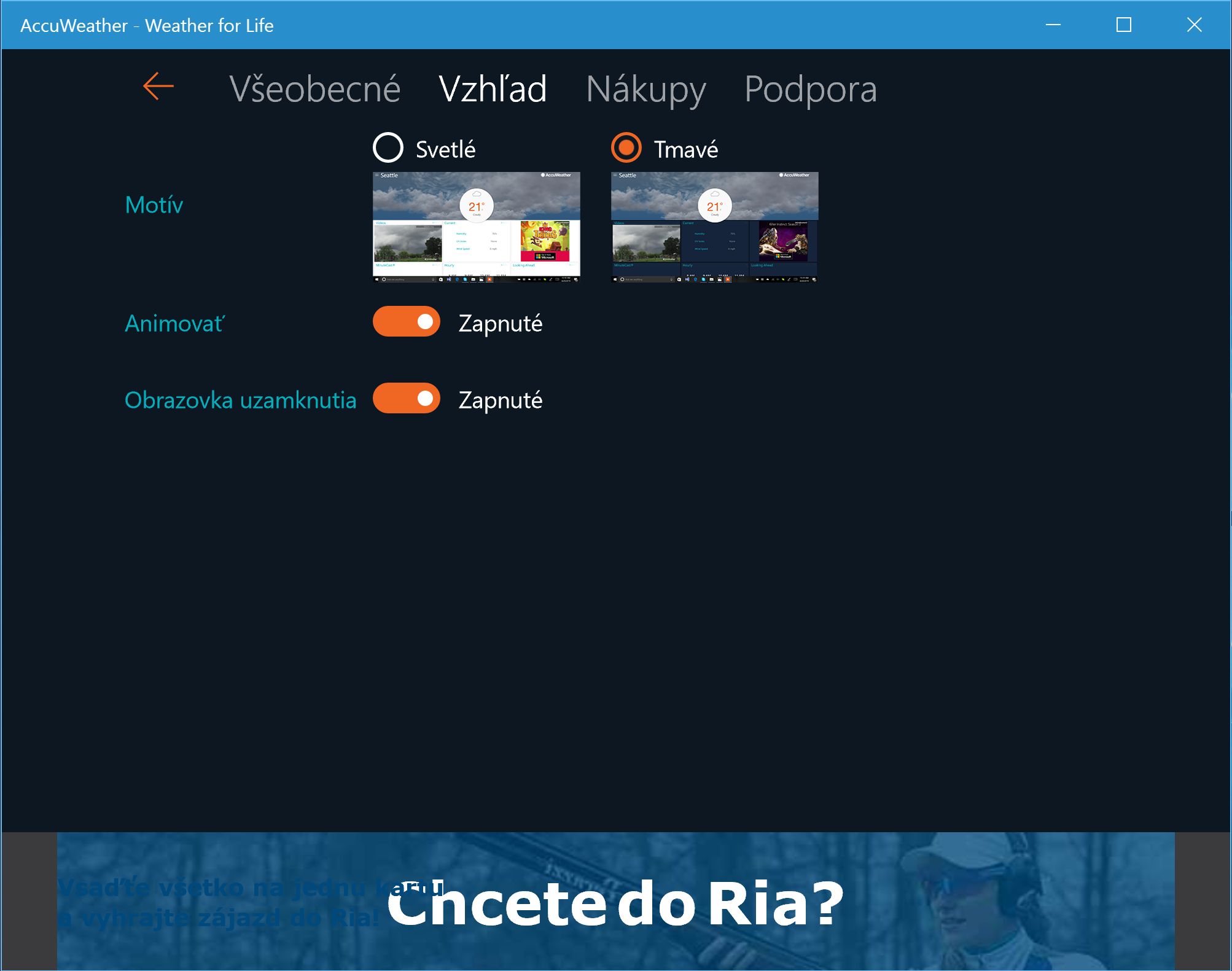
Task: Click the Svetlé label text
Action: [445, 149]
